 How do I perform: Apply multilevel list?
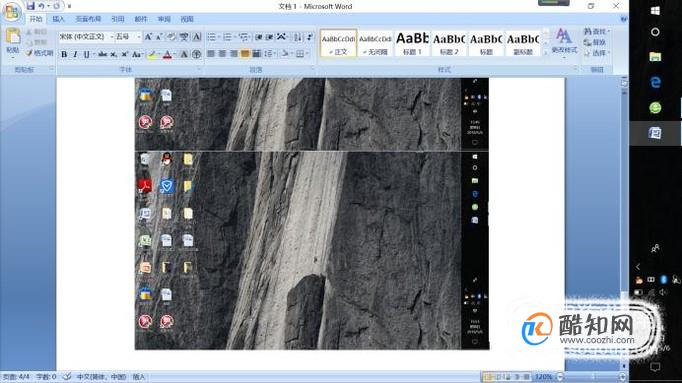pyautogui.click(x=243, y=37)
